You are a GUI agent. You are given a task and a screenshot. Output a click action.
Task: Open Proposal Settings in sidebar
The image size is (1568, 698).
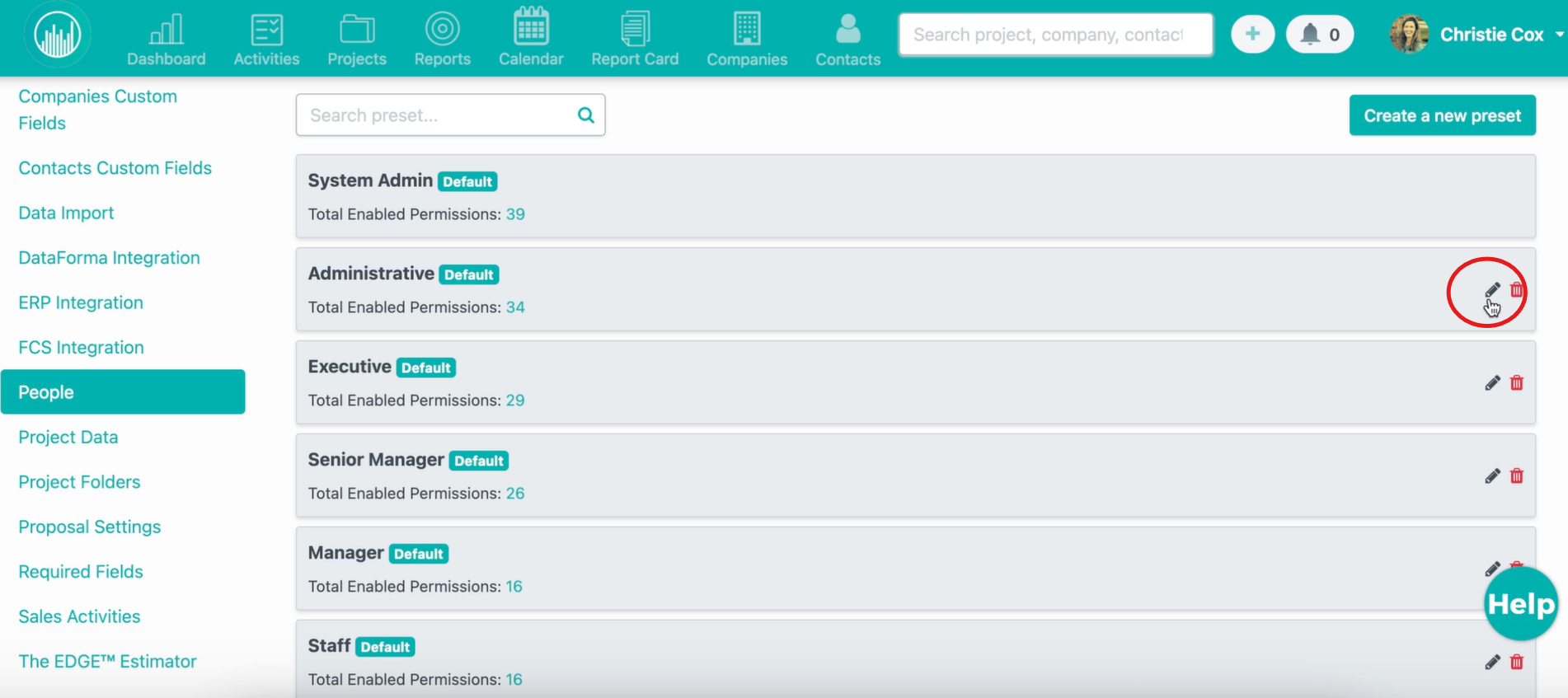coord(89,527)
